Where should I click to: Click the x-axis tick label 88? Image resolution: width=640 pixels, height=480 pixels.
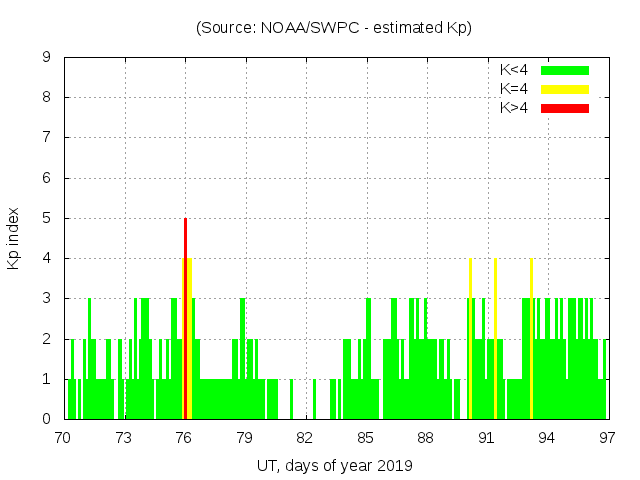[426, 438]
